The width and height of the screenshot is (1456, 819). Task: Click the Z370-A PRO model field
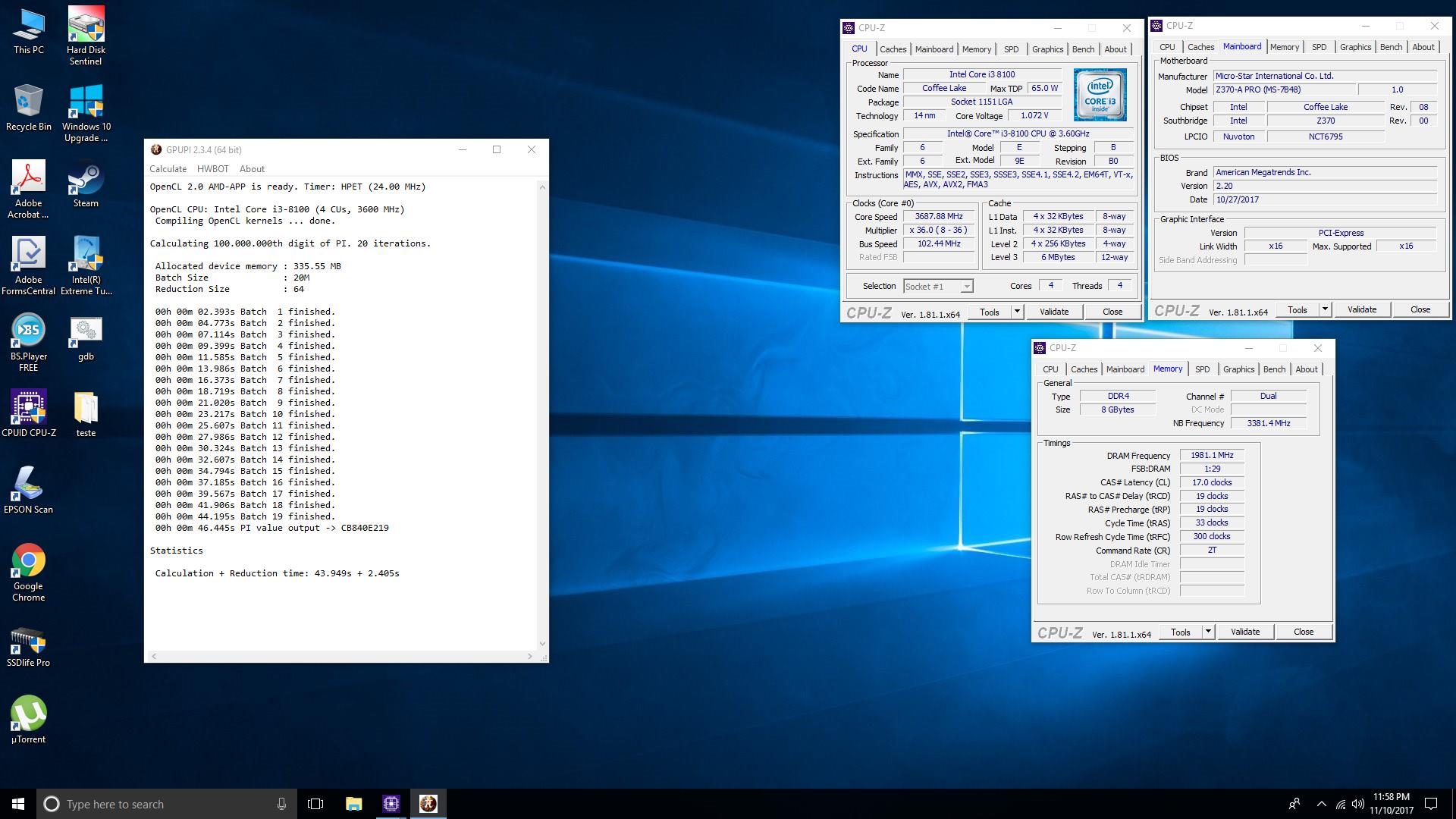point(1283,89)
